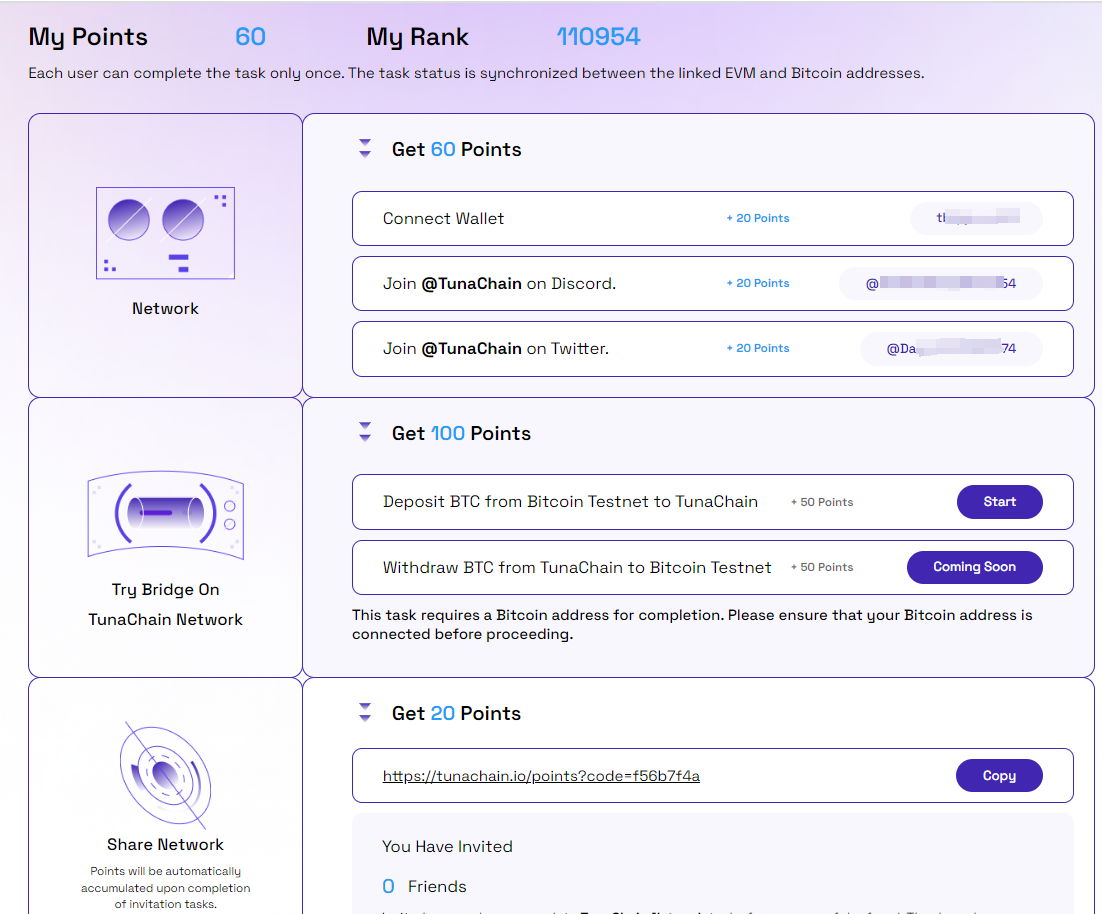This screenshot has width=1102, height=914.
Task: Click the My Points heading
Action: click(88, 37)
